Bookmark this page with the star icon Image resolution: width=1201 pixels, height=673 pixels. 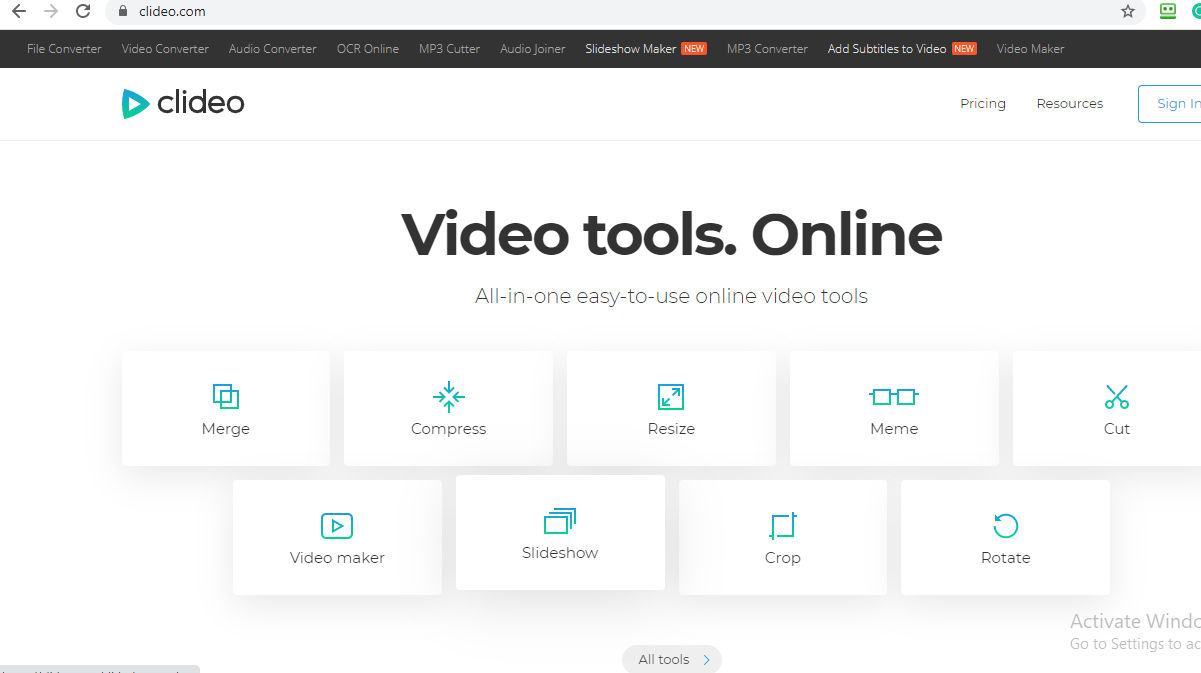pos(1128,12)
